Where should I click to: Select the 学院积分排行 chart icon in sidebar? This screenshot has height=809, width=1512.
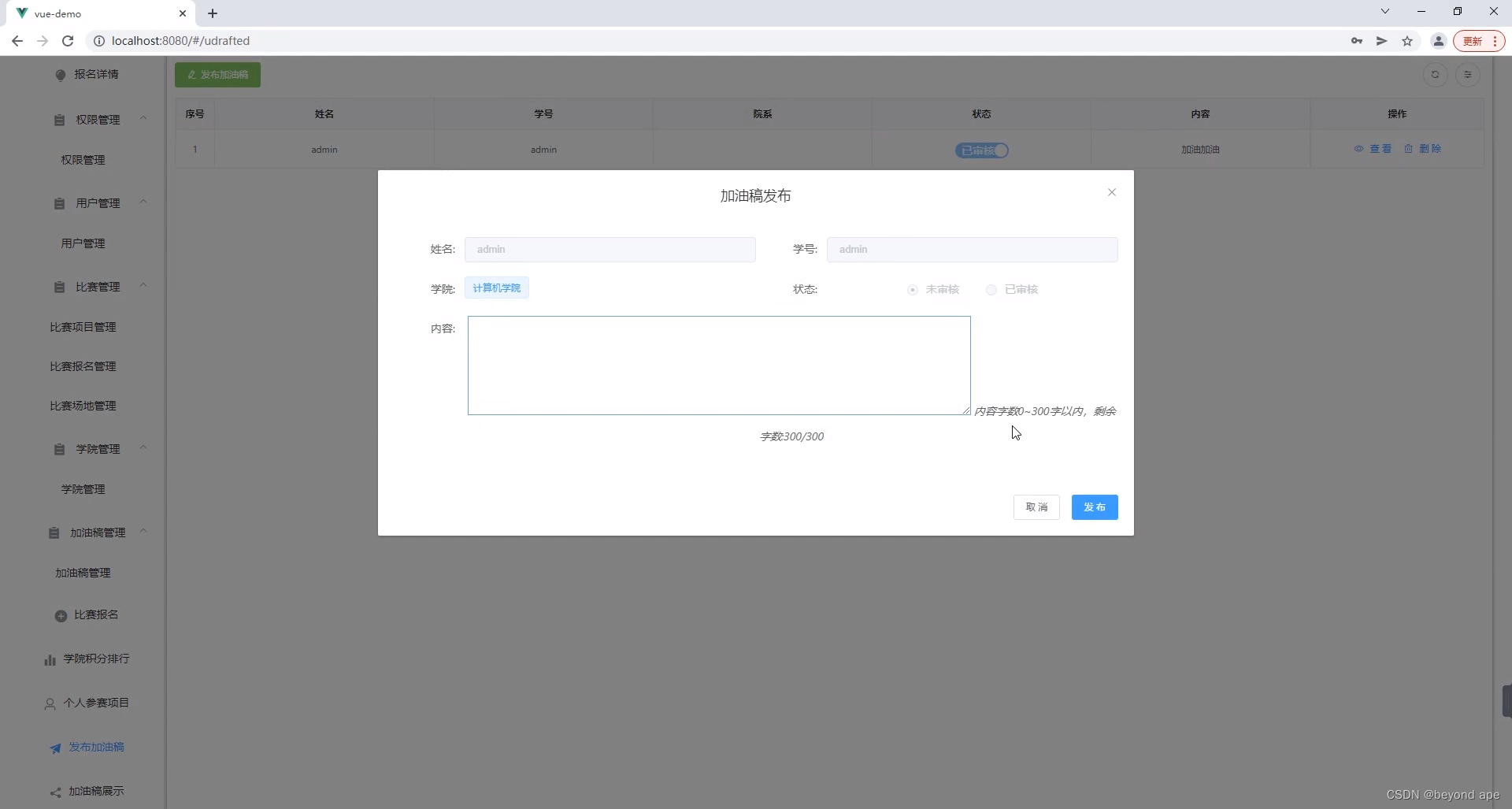pos(50,659)
